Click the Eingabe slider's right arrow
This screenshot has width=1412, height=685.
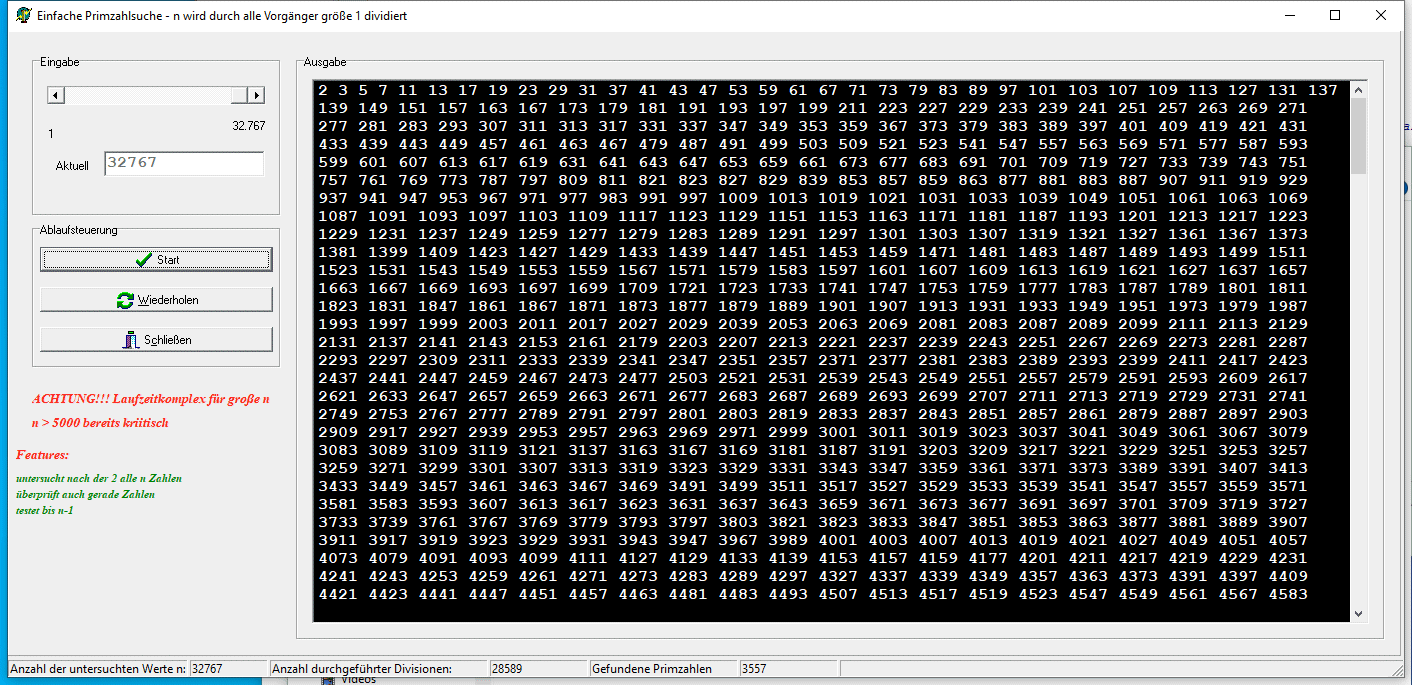pos(256,95)
